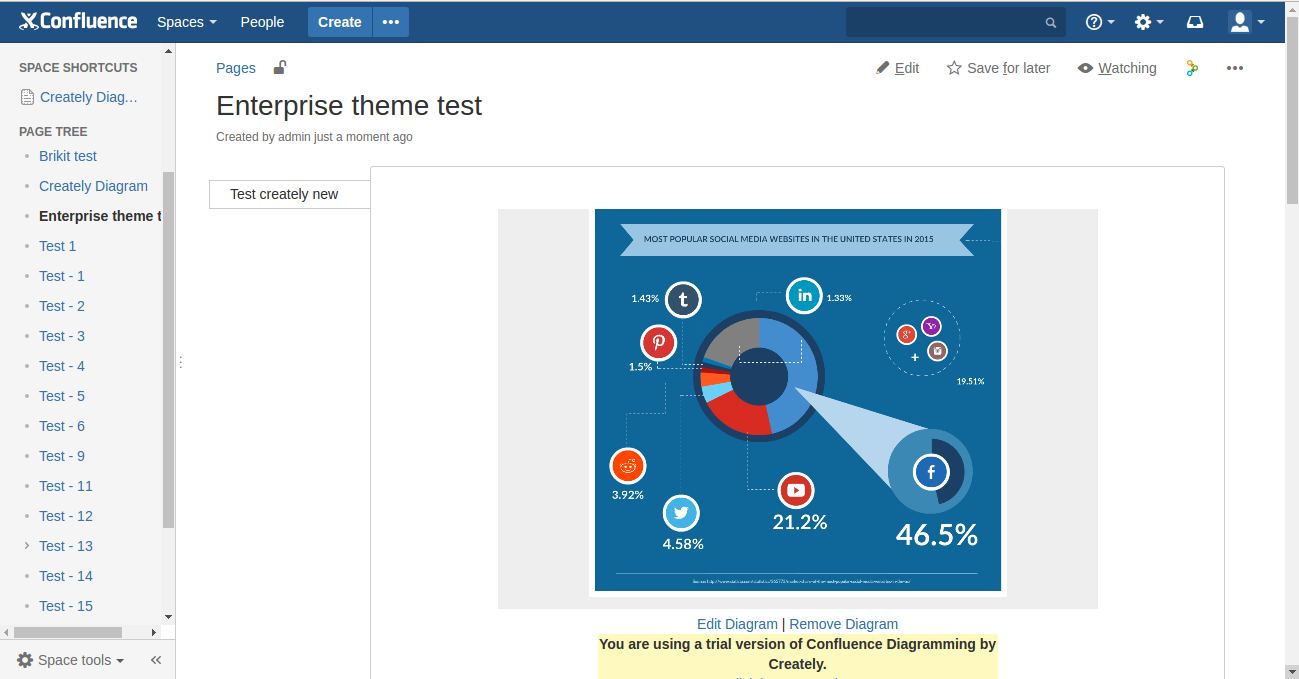Click the LinkedIn icon in diagram
The image size is (1299, 679).
coord(804,295)
